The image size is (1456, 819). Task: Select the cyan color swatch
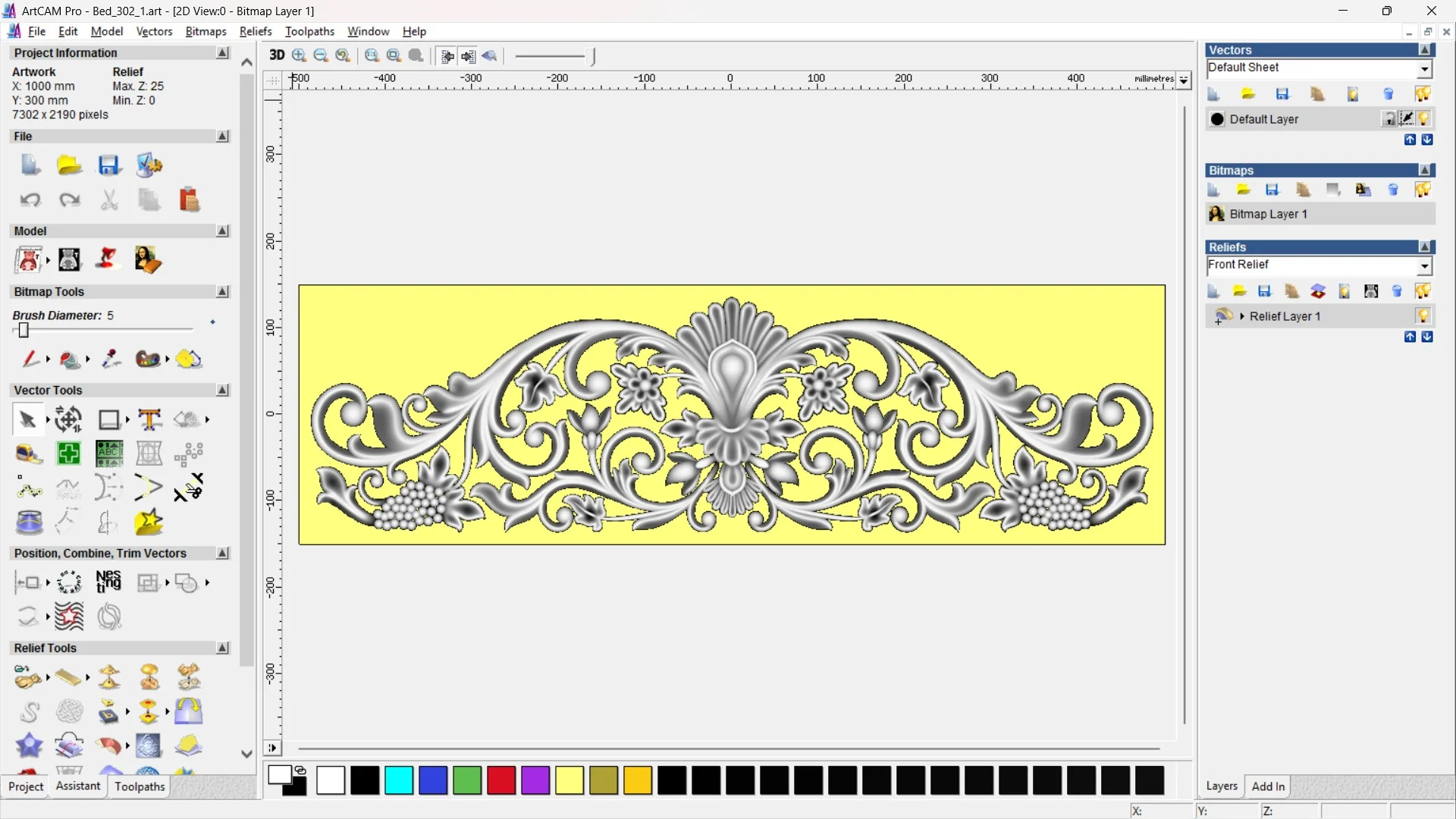coord(399,780)
